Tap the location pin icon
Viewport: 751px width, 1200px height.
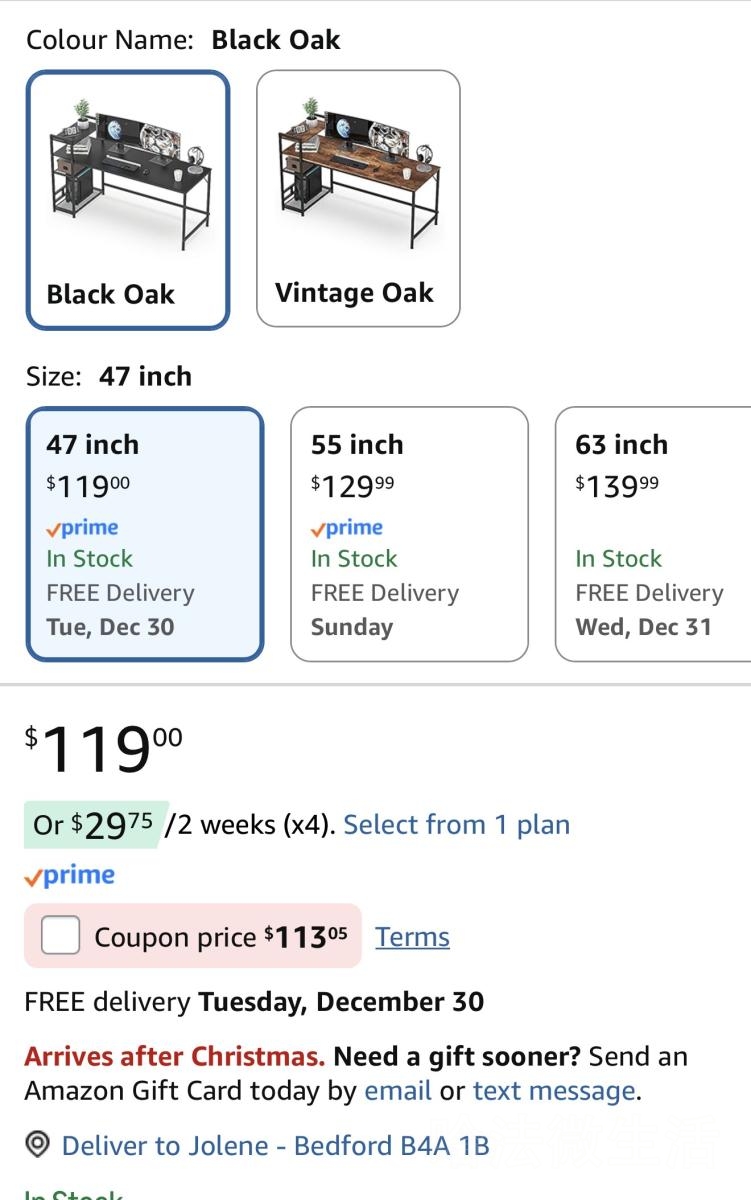click(x=38, y=1144)
